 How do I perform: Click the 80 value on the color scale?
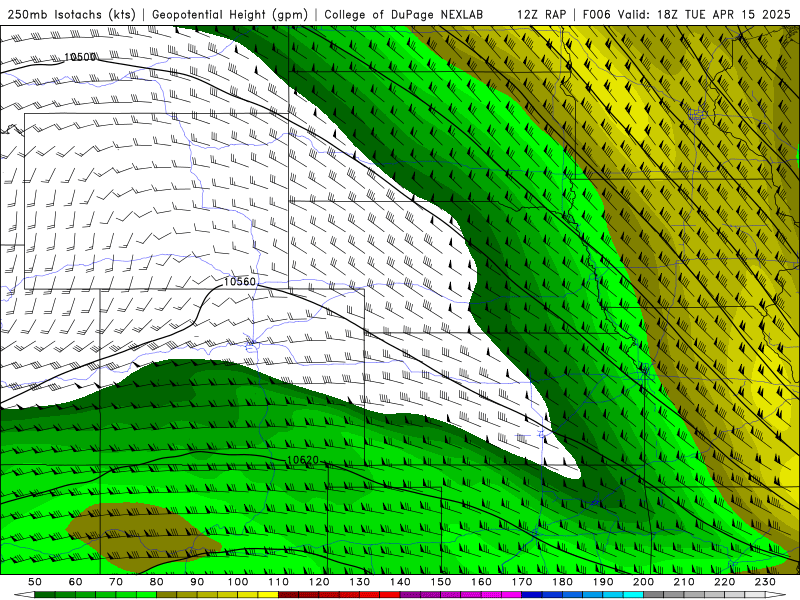[157, 582]
